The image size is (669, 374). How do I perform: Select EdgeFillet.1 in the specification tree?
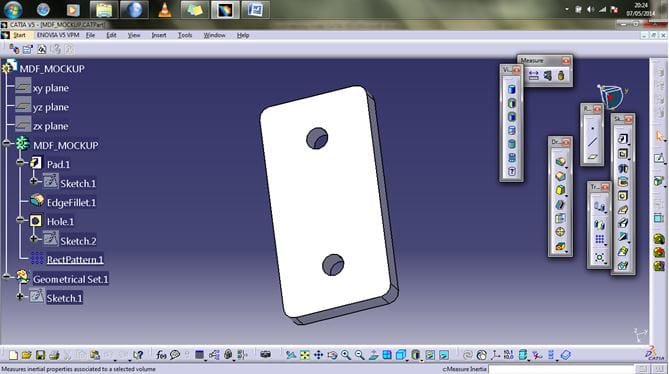[x=71, y=203]
